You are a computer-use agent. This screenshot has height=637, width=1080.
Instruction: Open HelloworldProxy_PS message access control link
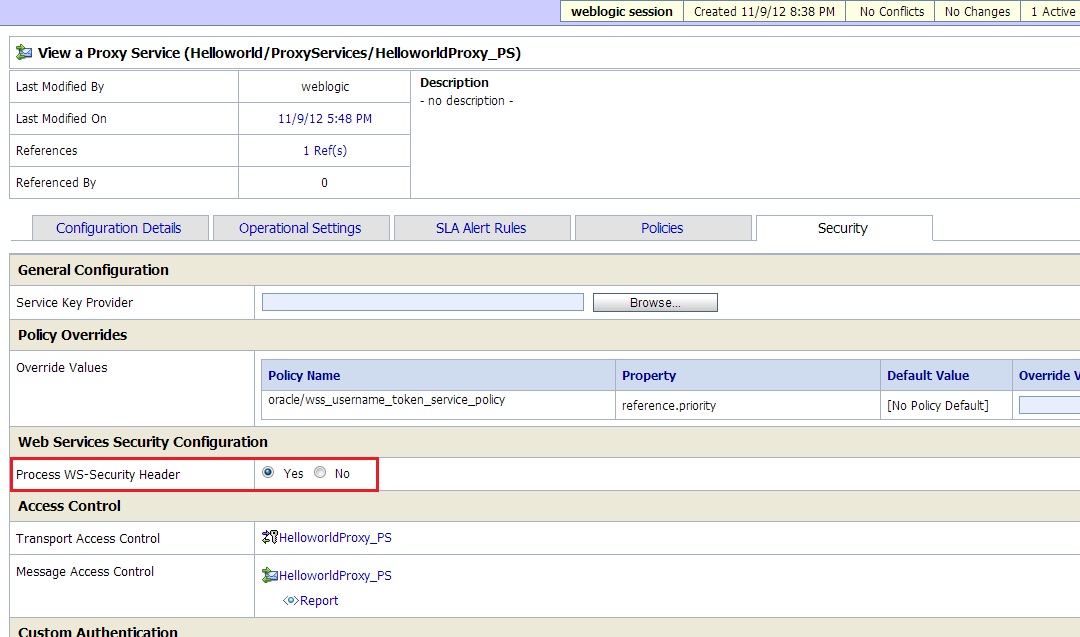point(335,575)
